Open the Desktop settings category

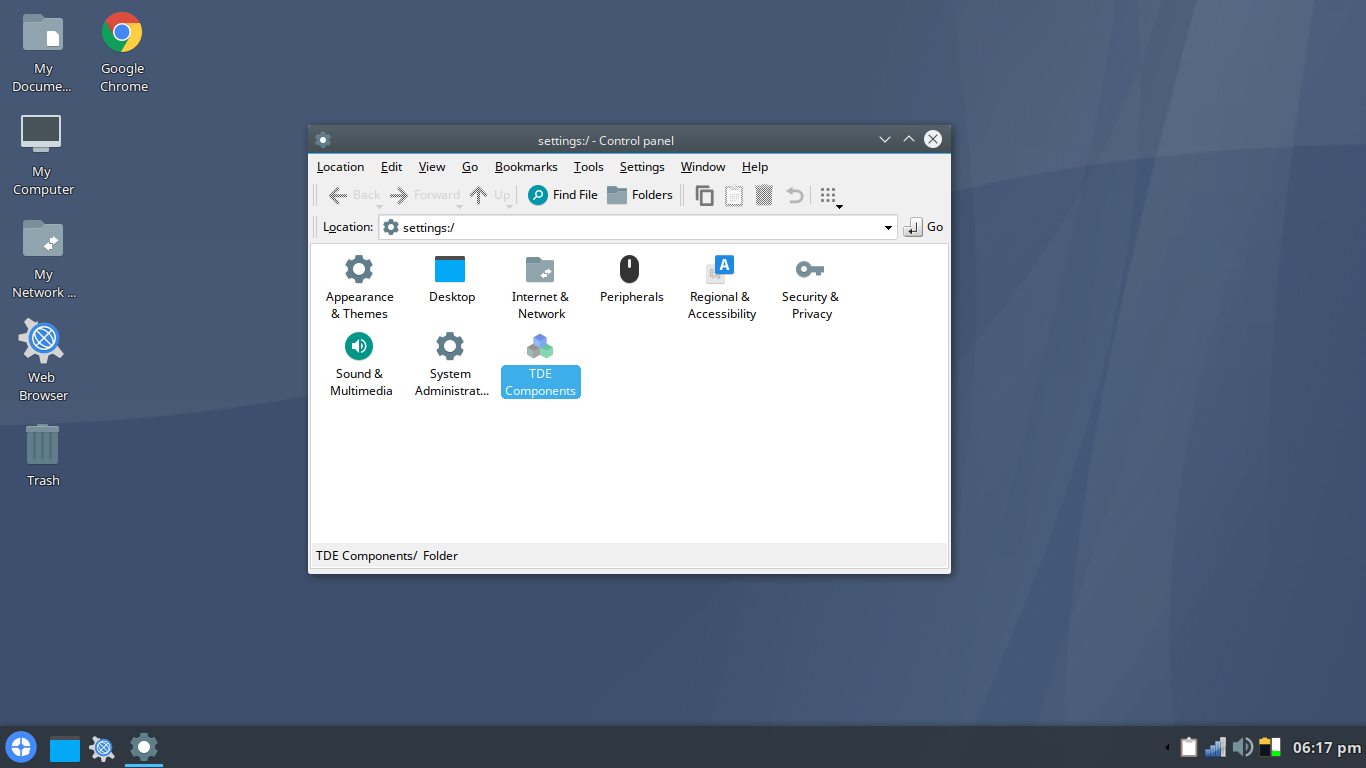(451, 279)
